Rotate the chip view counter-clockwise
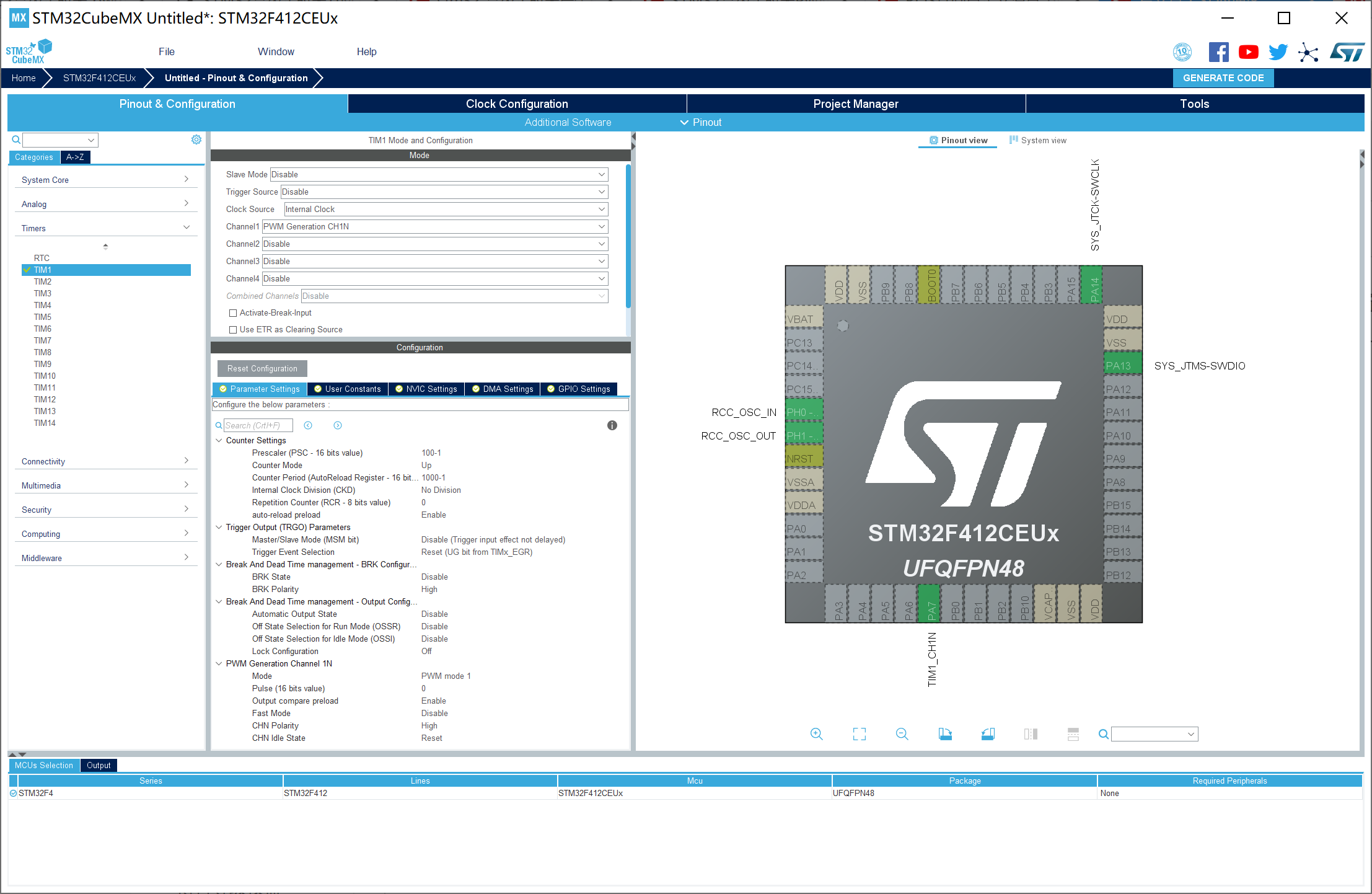 point(988,734)
